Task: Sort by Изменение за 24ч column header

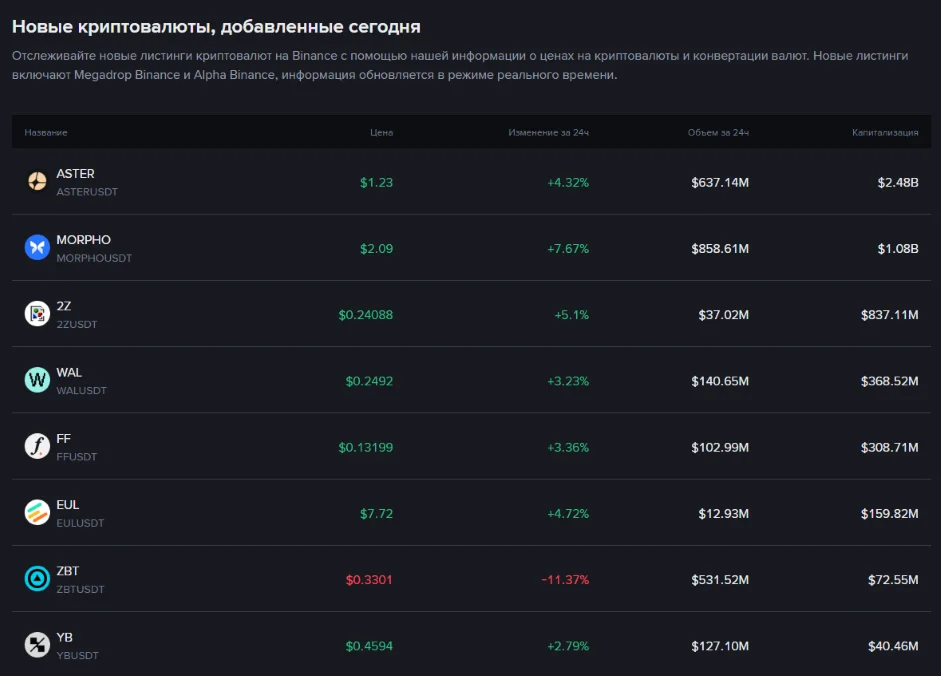Action: (x=545, y=131)
